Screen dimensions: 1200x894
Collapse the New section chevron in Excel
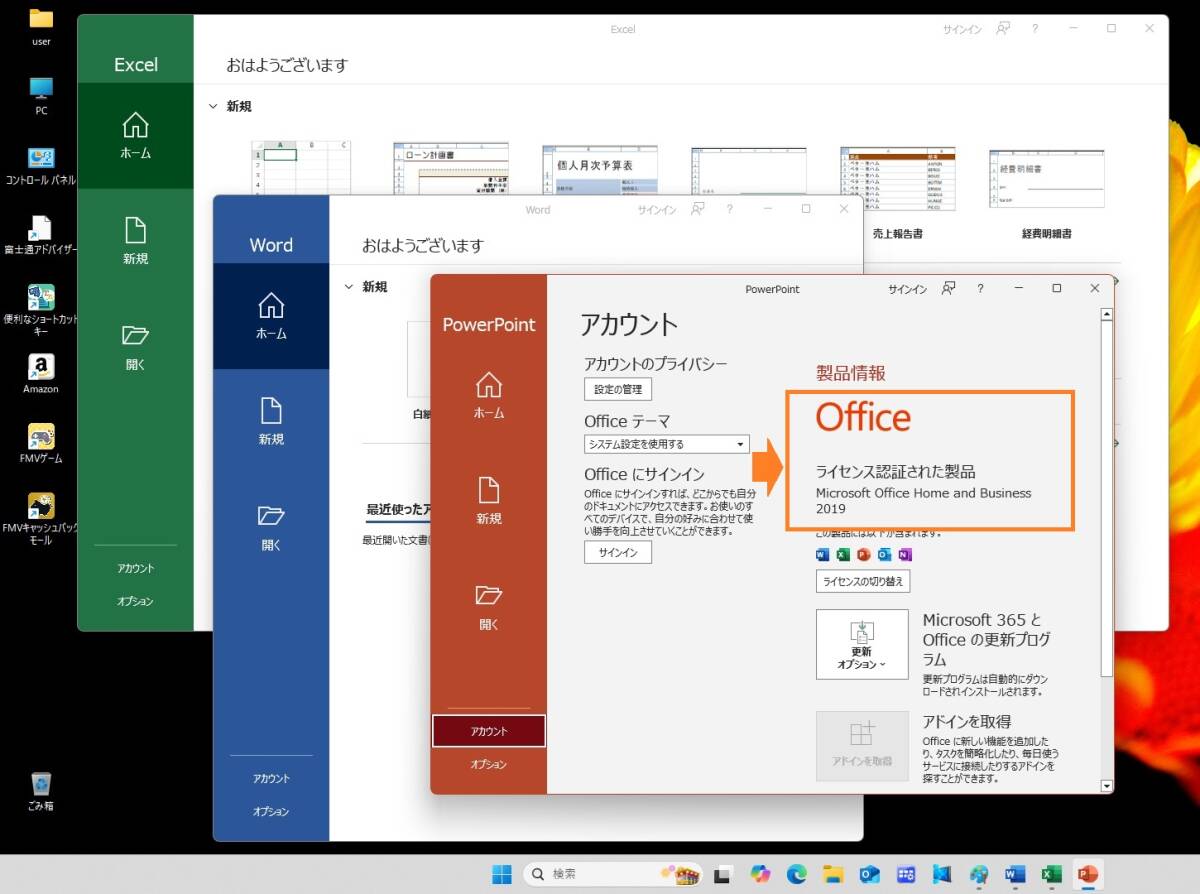[212, 106]
